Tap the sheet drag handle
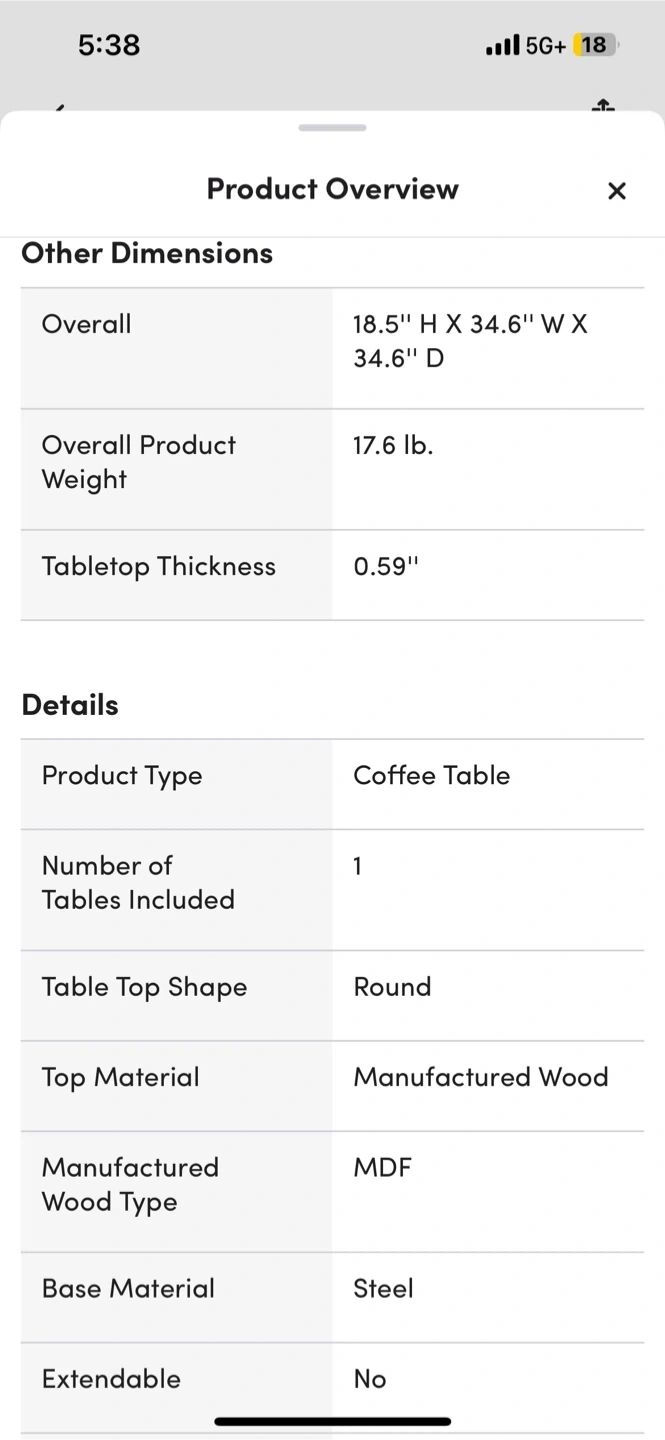Screen dimensions: 665x1440 pos(332,128)
